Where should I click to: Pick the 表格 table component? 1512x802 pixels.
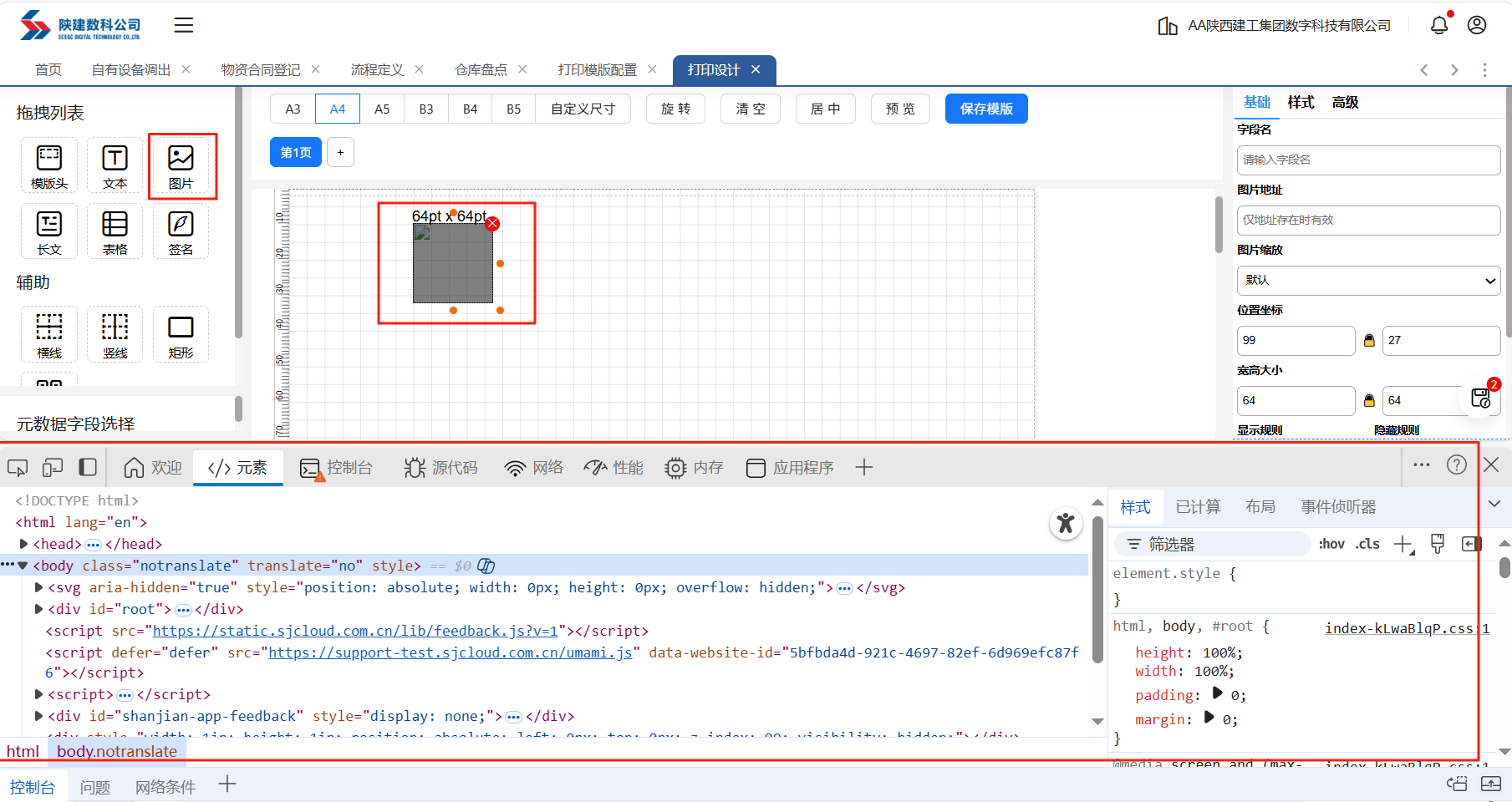(115, 231)
